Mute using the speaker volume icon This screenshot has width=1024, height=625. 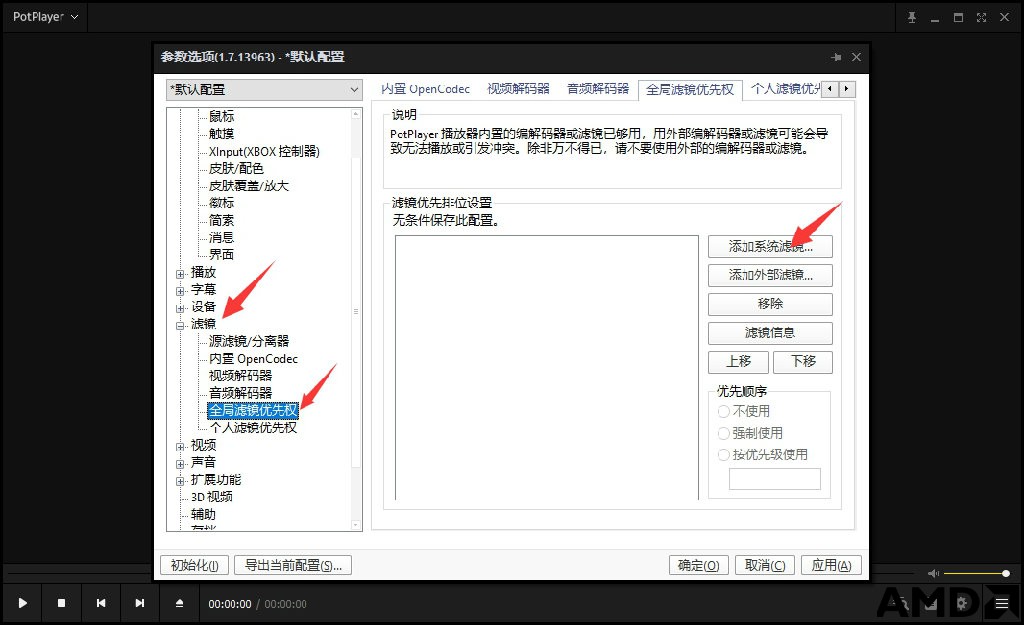(x=933, y=573)
